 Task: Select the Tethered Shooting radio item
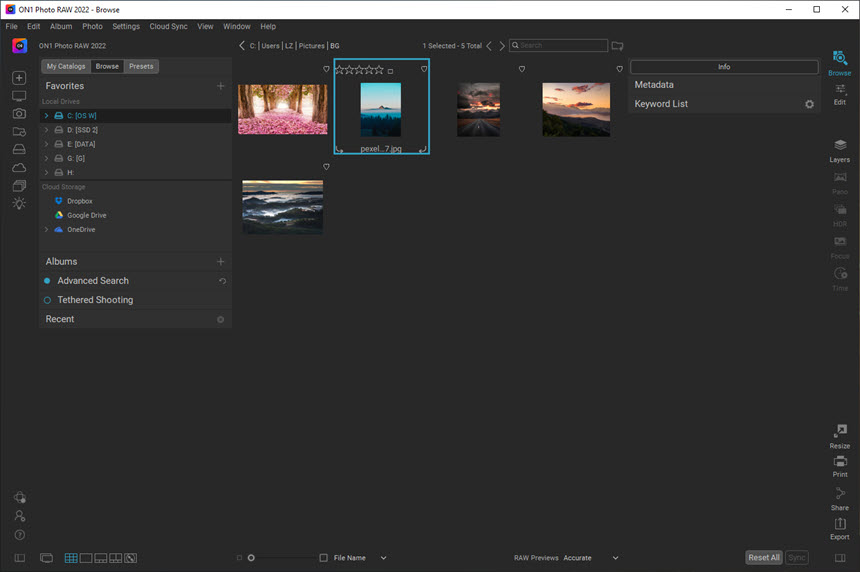tap(47, 300)
